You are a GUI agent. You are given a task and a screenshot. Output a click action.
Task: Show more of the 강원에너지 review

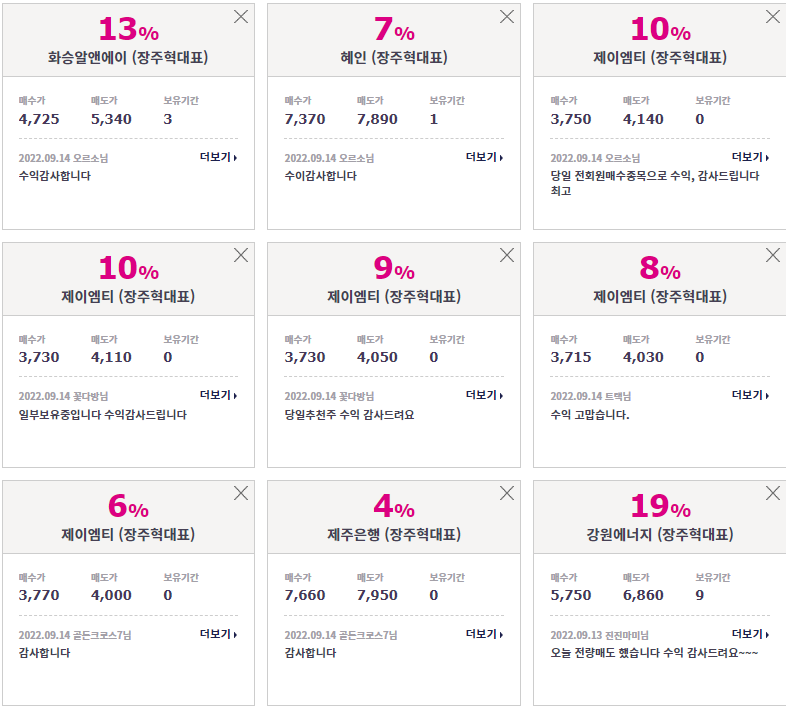pos(750,634)
